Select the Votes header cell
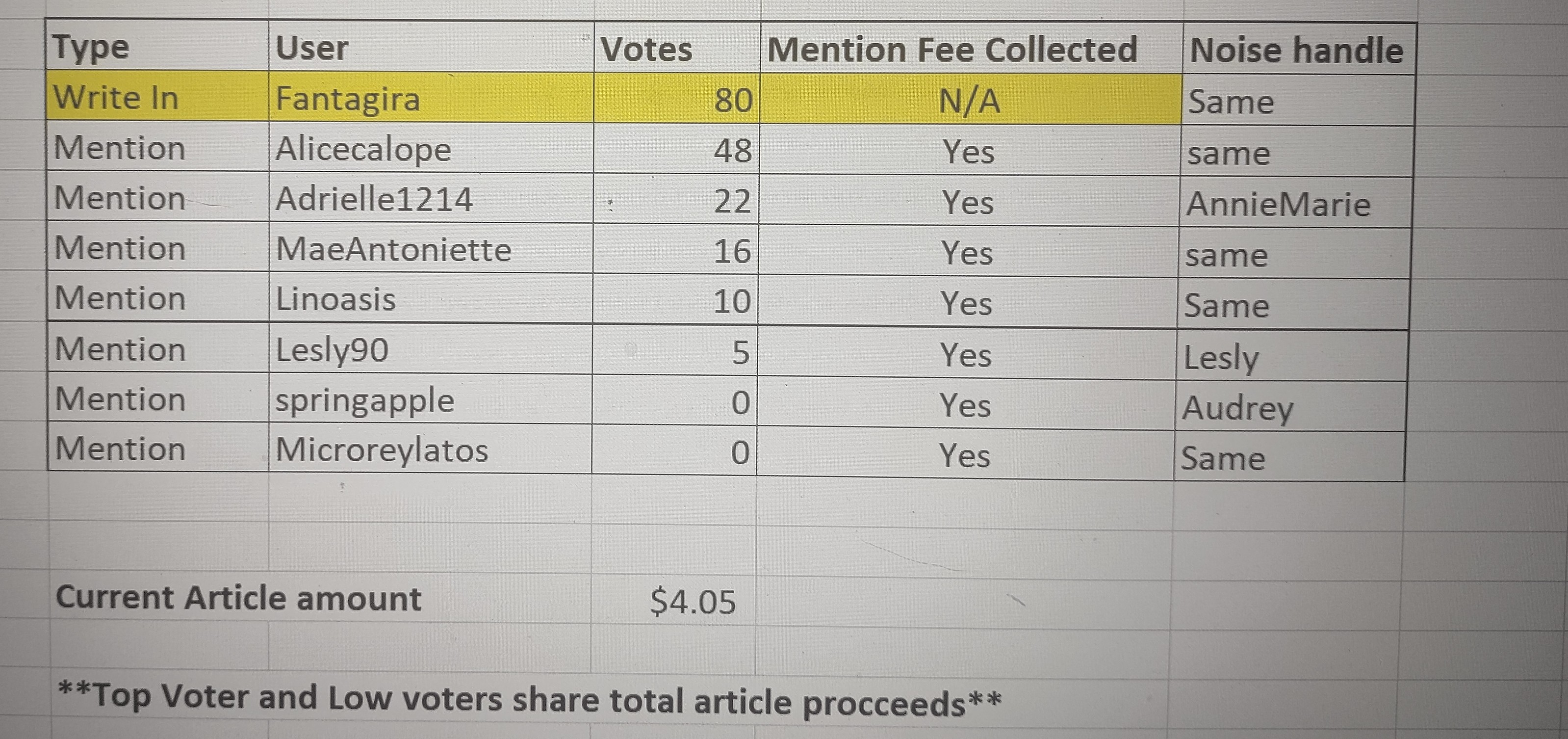Viewport: 1568px width, 739px height. point(677,48)
